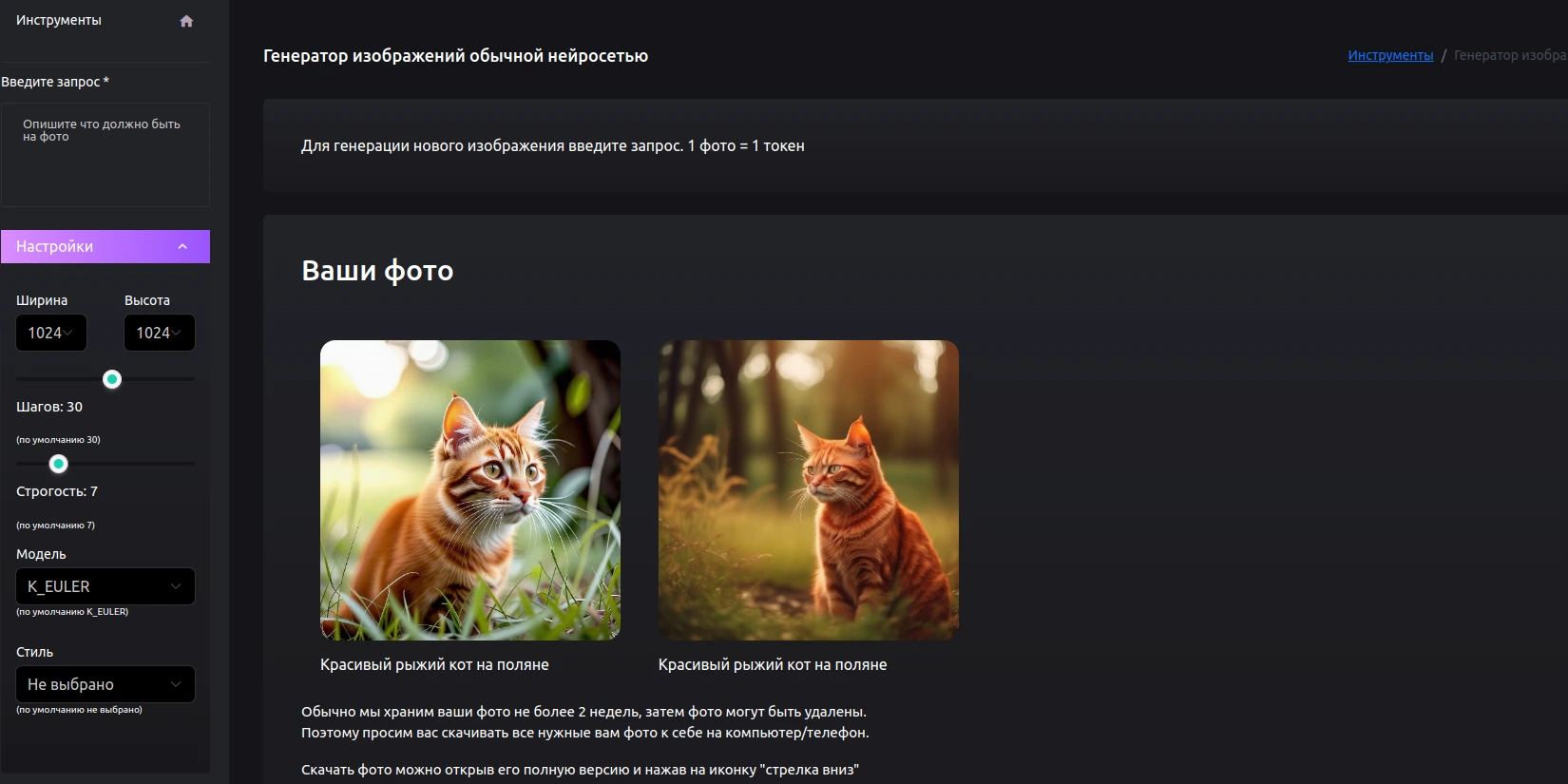The height and width of the screenshot is (784, 1568).
Task: Open the Модель K_EULER dropdown
Action: [x=105, y=586]
